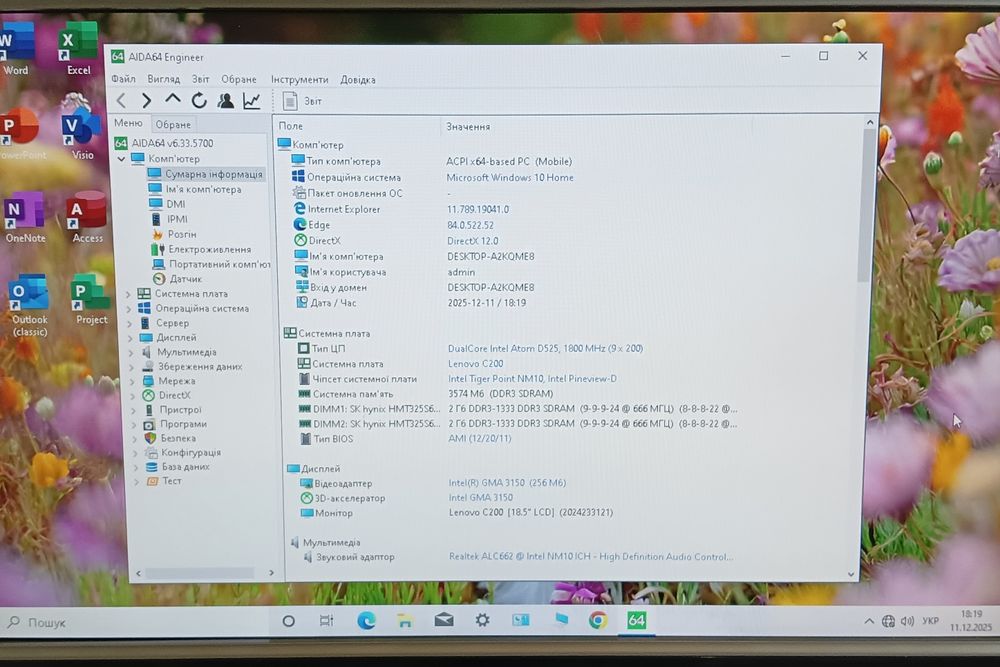The height and width of the screenshot is (667, 1000).
Task: Switch to the Обране tab in the sidebar
Action: click(173, 124)
